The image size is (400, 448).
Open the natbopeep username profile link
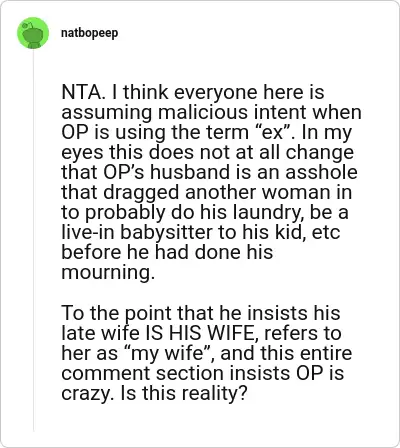pyautogui.click(x=89, y=33)
